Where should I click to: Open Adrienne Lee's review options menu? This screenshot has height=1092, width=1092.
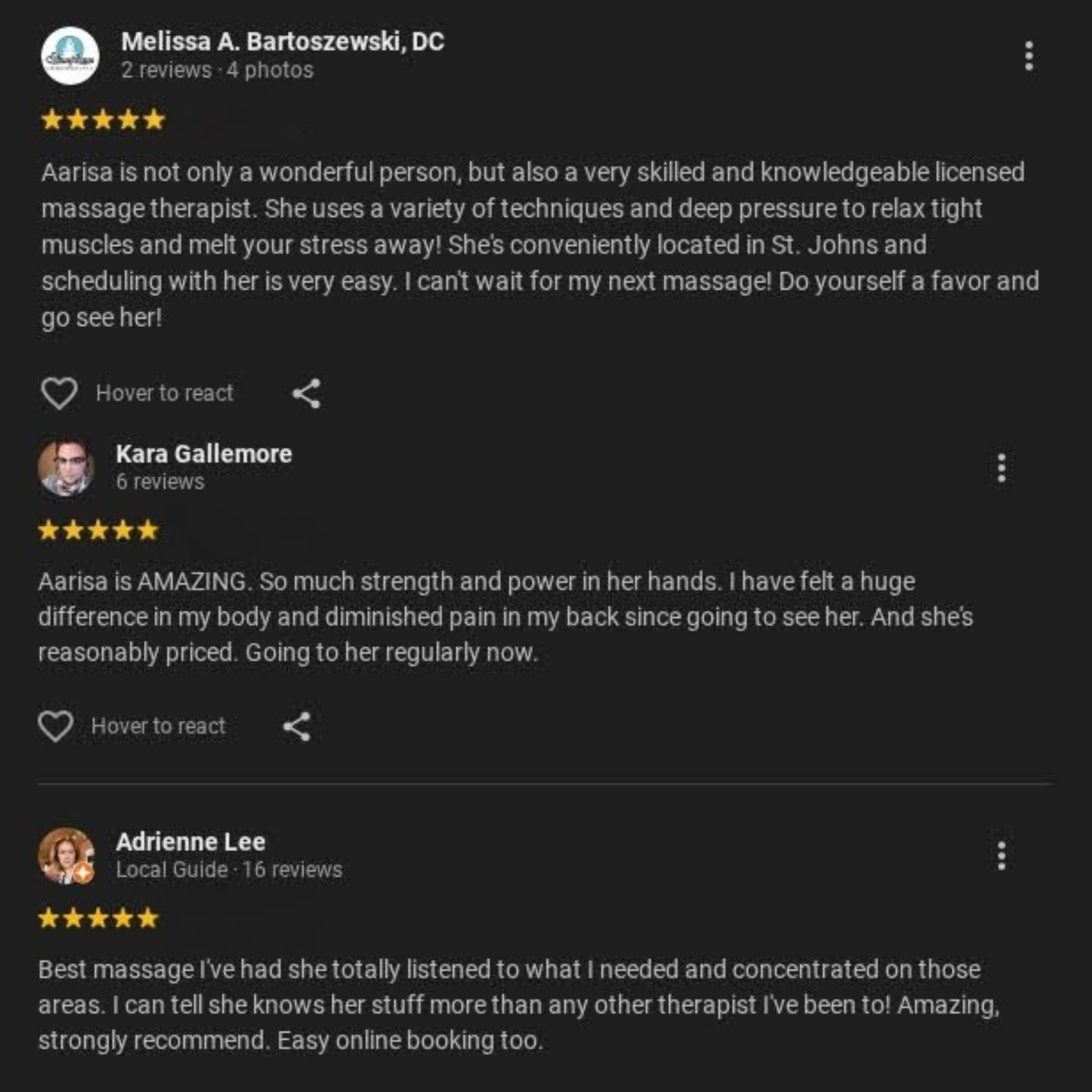click(x=1001, y=856)
